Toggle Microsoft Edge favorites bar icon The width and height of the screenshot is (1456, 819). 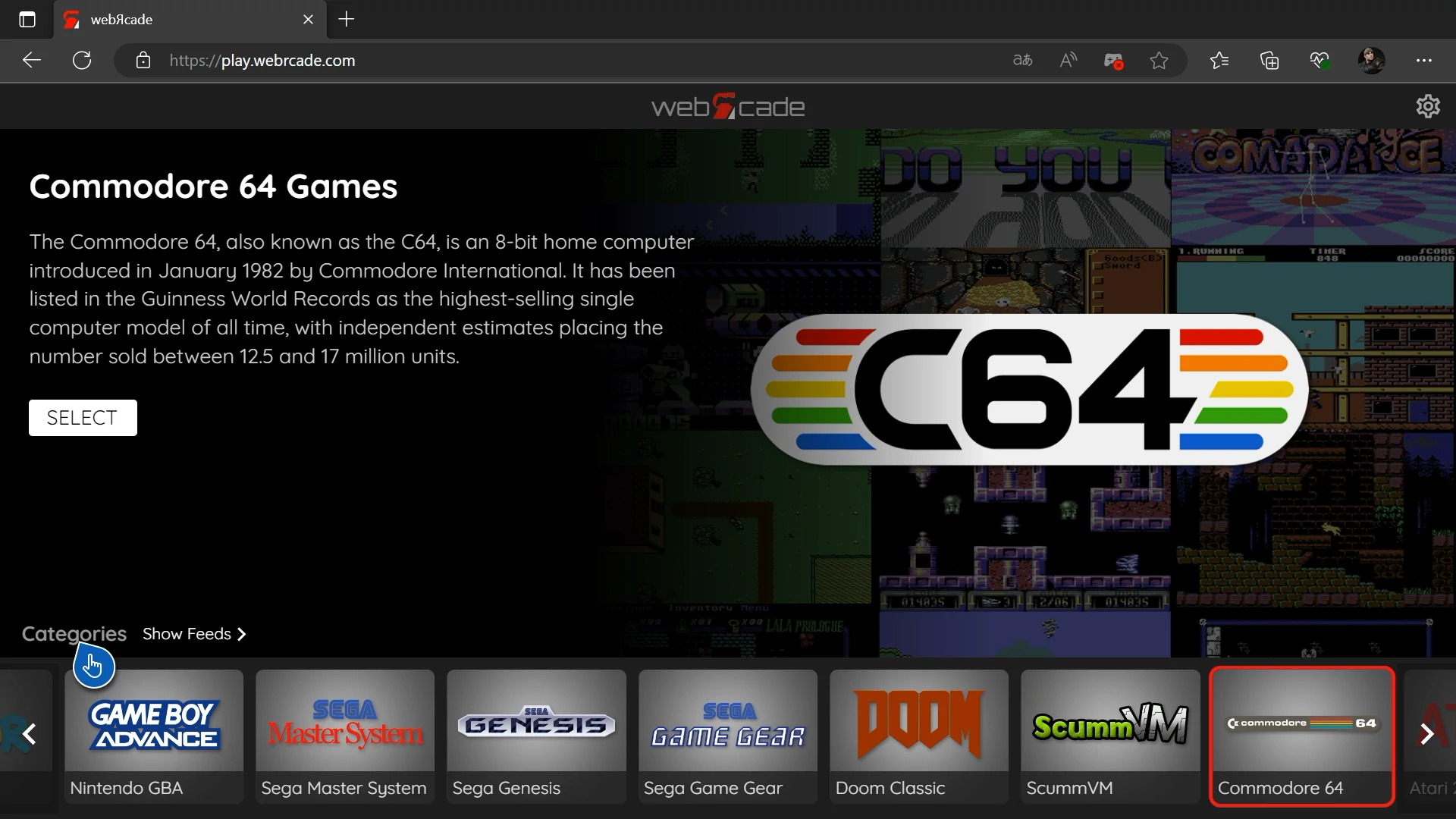[1220, 60]
